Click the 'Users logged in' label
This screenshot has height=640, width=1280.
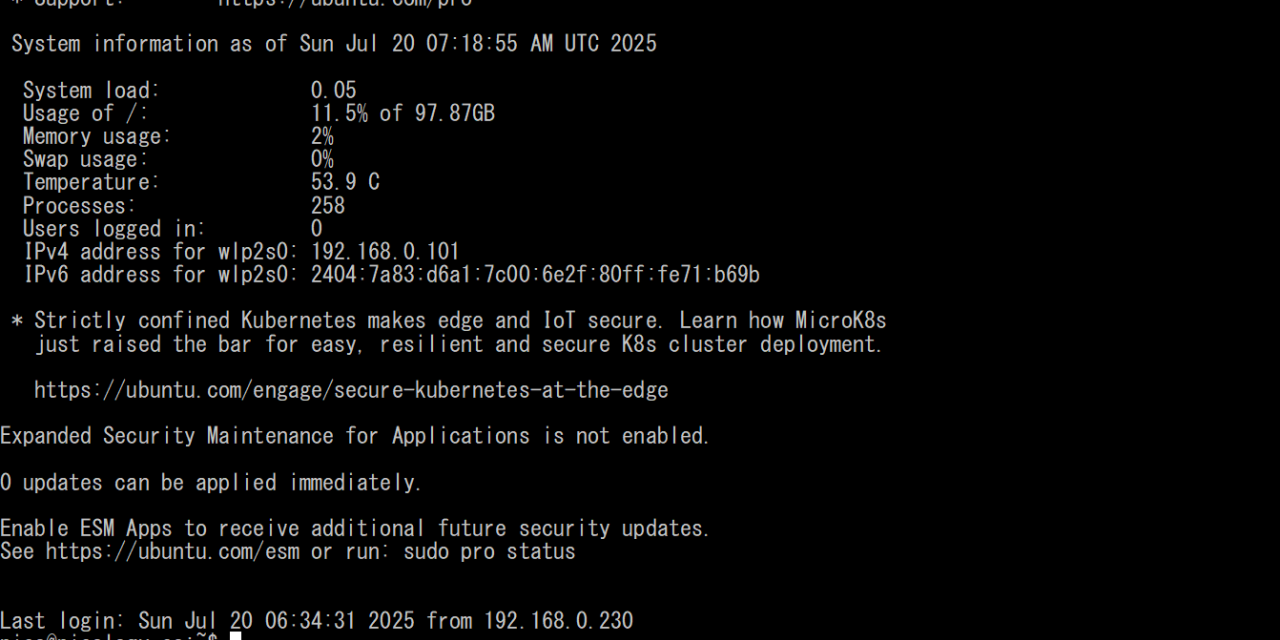click(114, 229)
